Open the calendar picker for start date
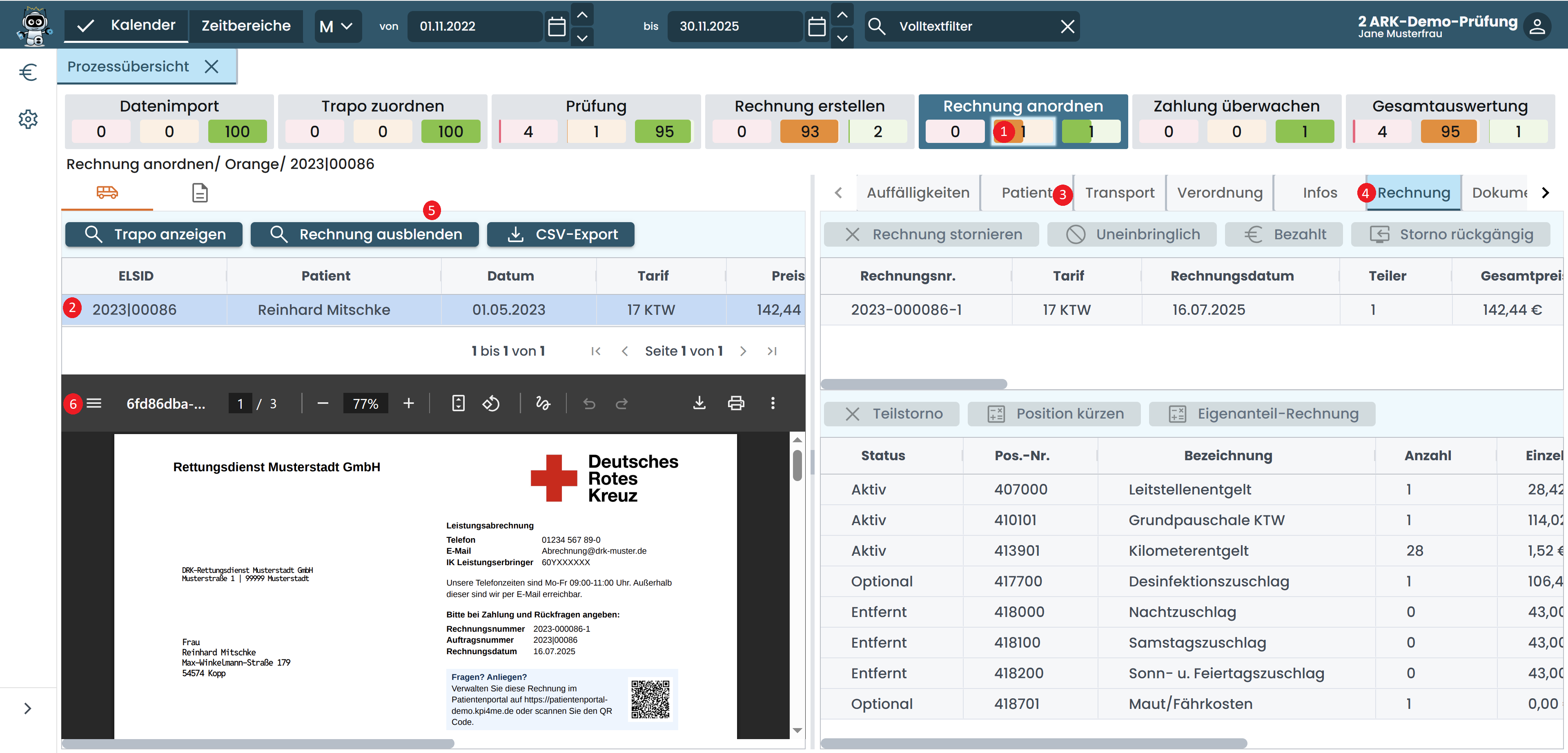This screenshot has width=1568, height=753. pos(556,26)
